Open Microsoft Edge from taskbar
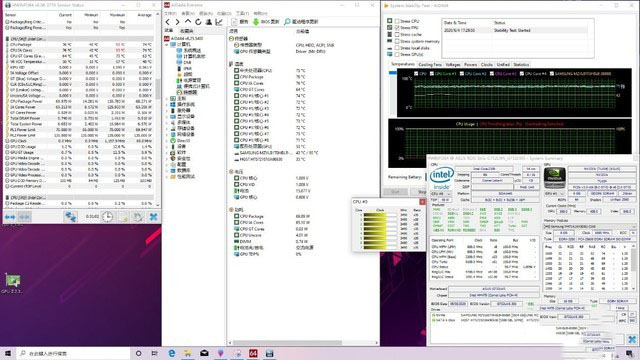This screenshot has height=360, width=640. [x=172, y=353]
